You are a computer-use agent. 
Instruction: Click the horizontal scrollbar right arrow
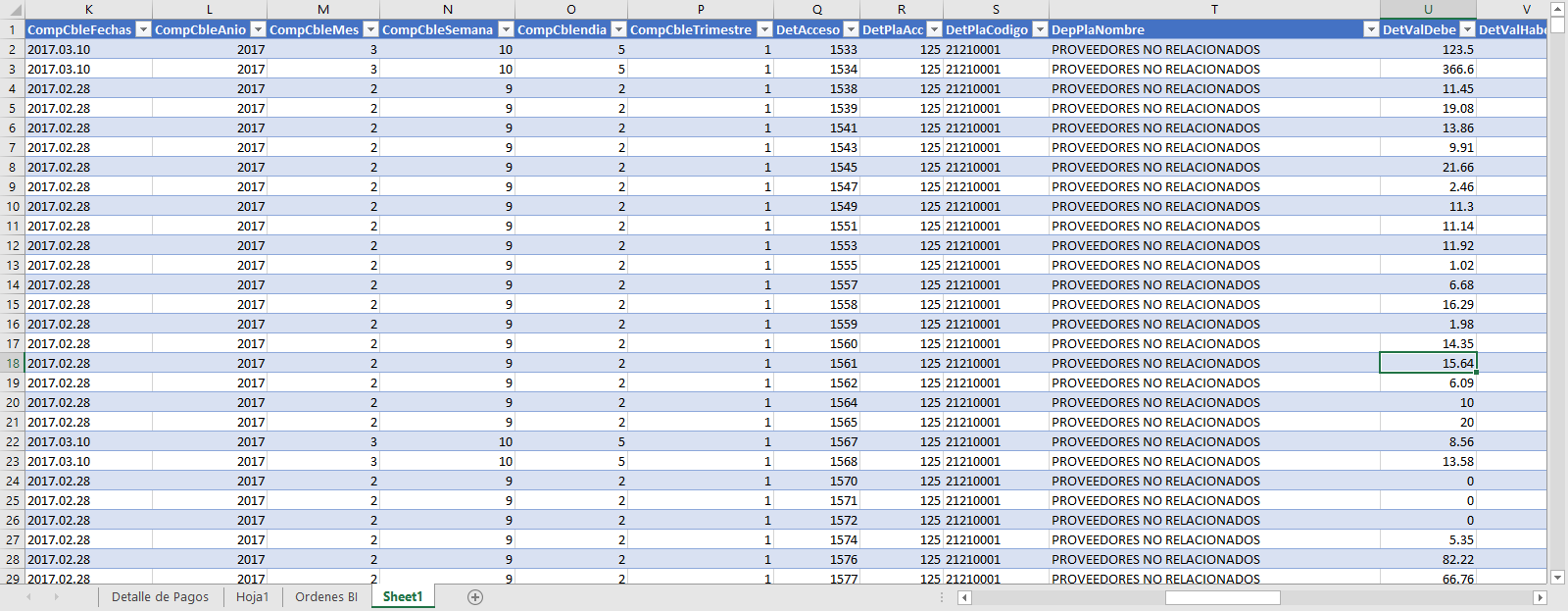[1540, 597]
